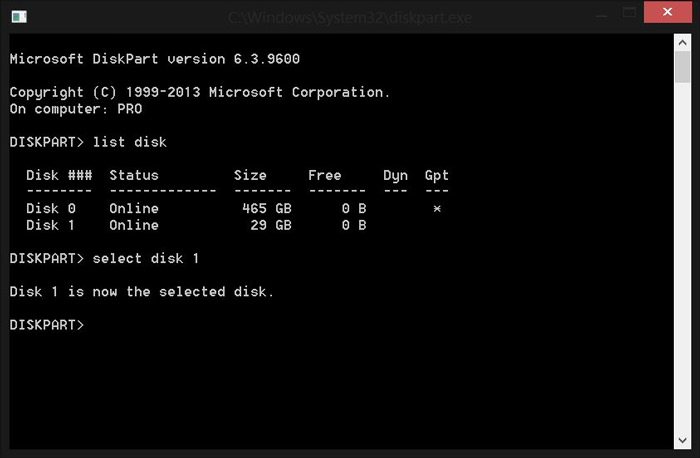The width and height of the screenshot is (700, 458).
Task: Click the diskpart system menu icon in title bar
Action: tap(19, 16)
